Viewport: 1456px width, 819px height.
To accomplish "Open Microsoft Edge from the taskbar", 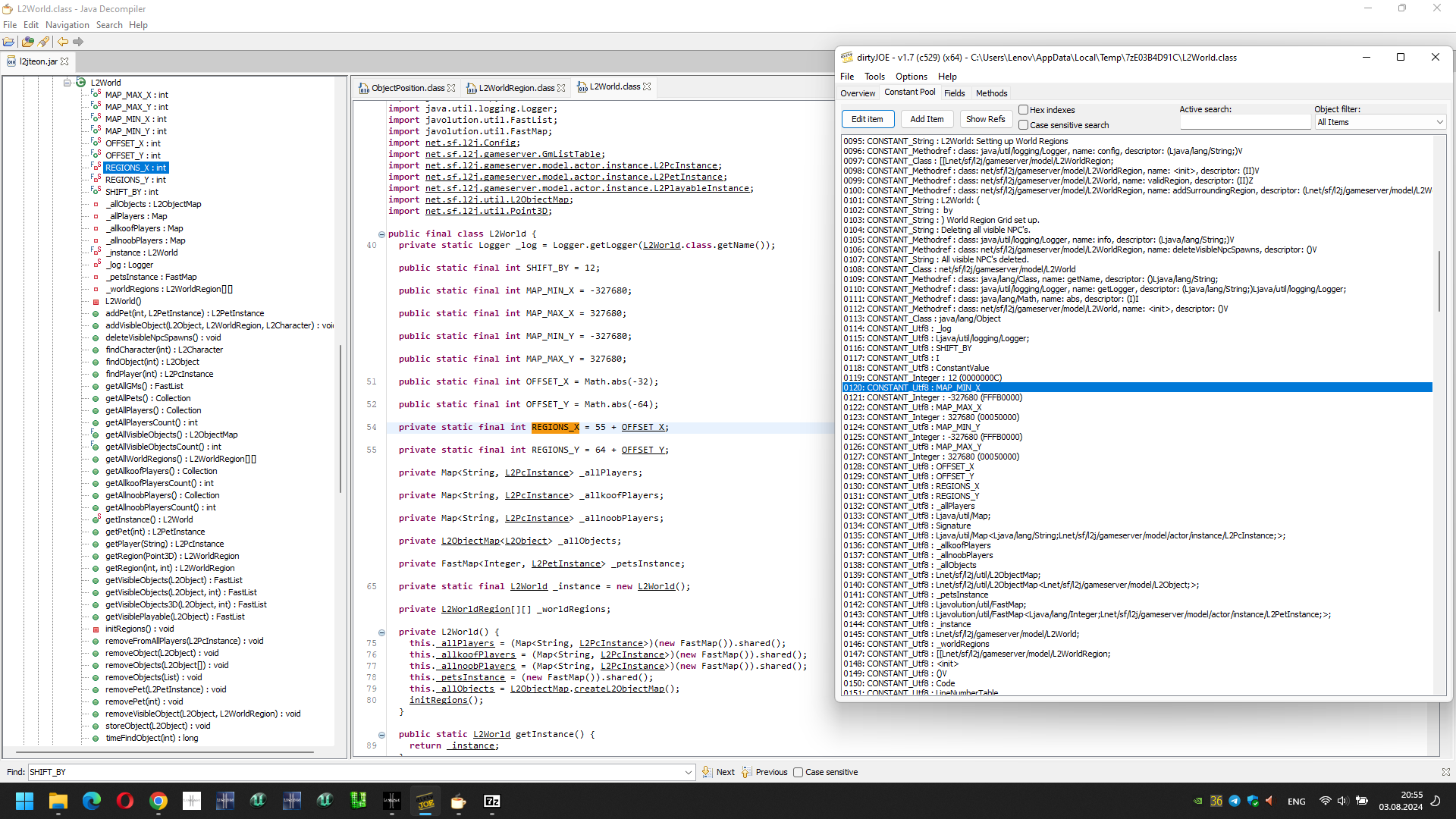I will coord(92,801).
